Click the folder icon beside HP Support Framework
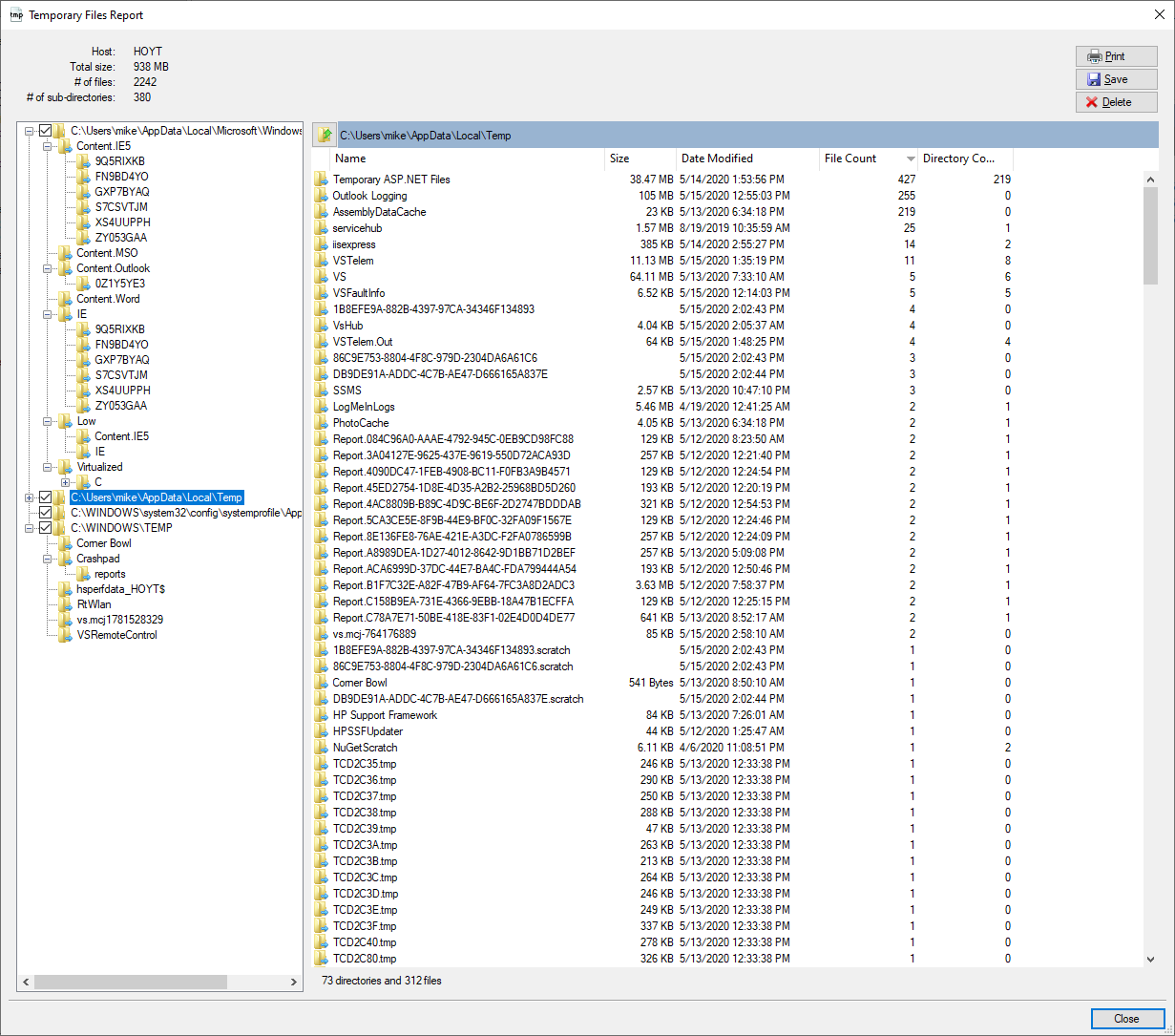Image resolution: width=1175 pixels, height=1036 pixels. [322, 715]
